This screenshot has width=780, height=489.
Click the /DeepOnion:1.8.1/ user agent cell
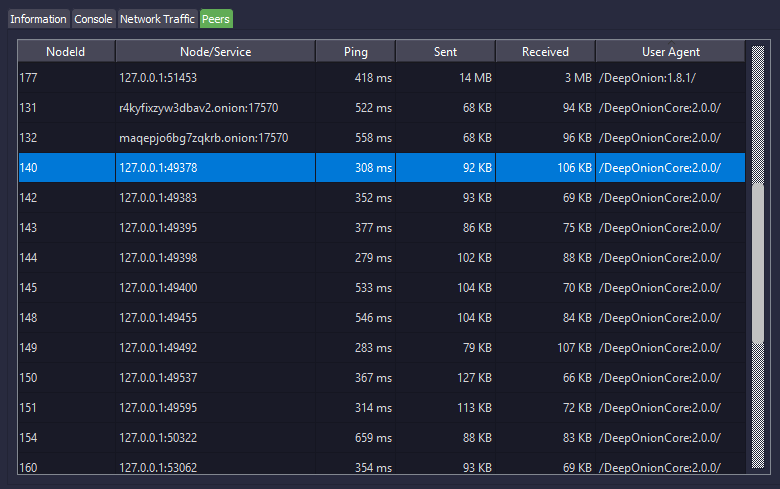[671, 78]
